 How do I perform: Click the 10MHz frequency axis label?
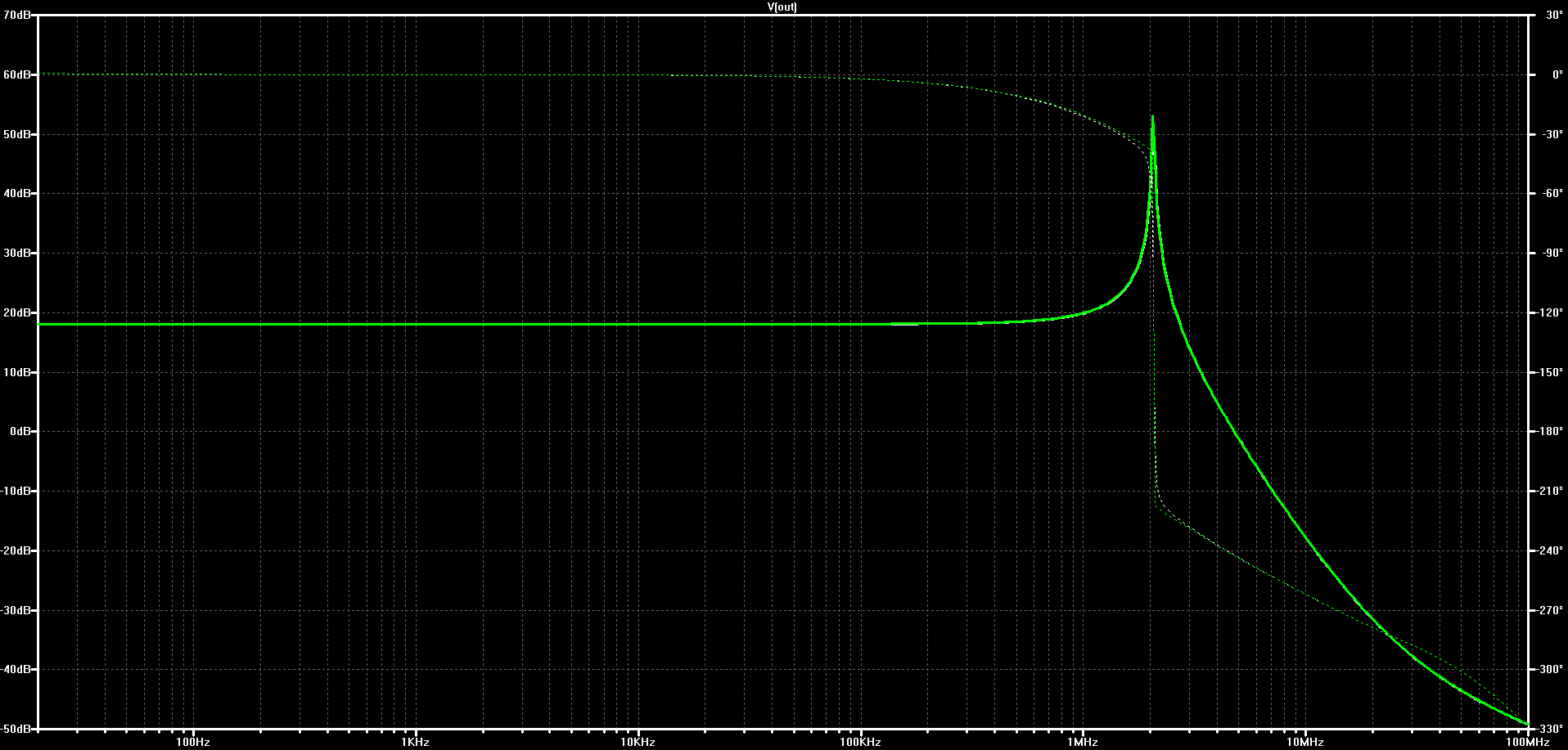click(1305, 743)
